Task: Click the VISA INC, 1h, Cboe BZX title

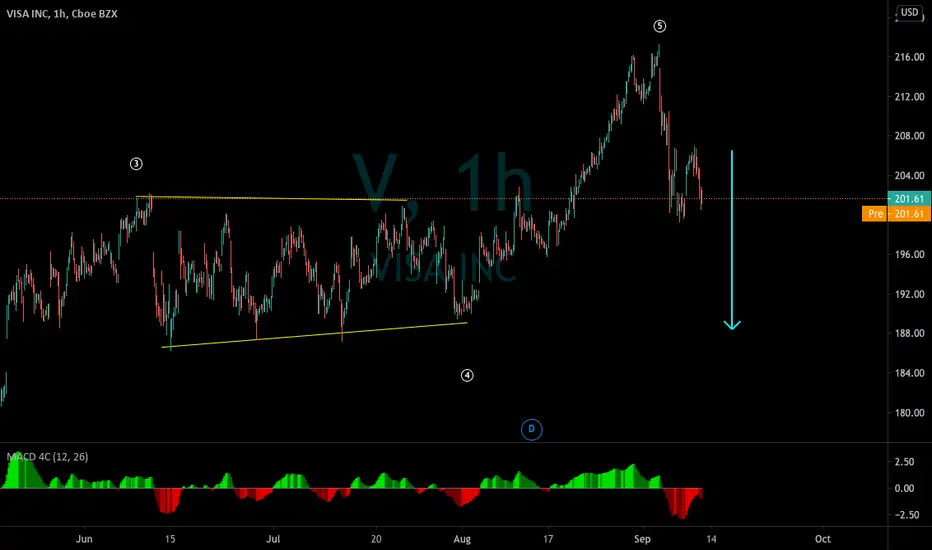Action: coord(62,13)
